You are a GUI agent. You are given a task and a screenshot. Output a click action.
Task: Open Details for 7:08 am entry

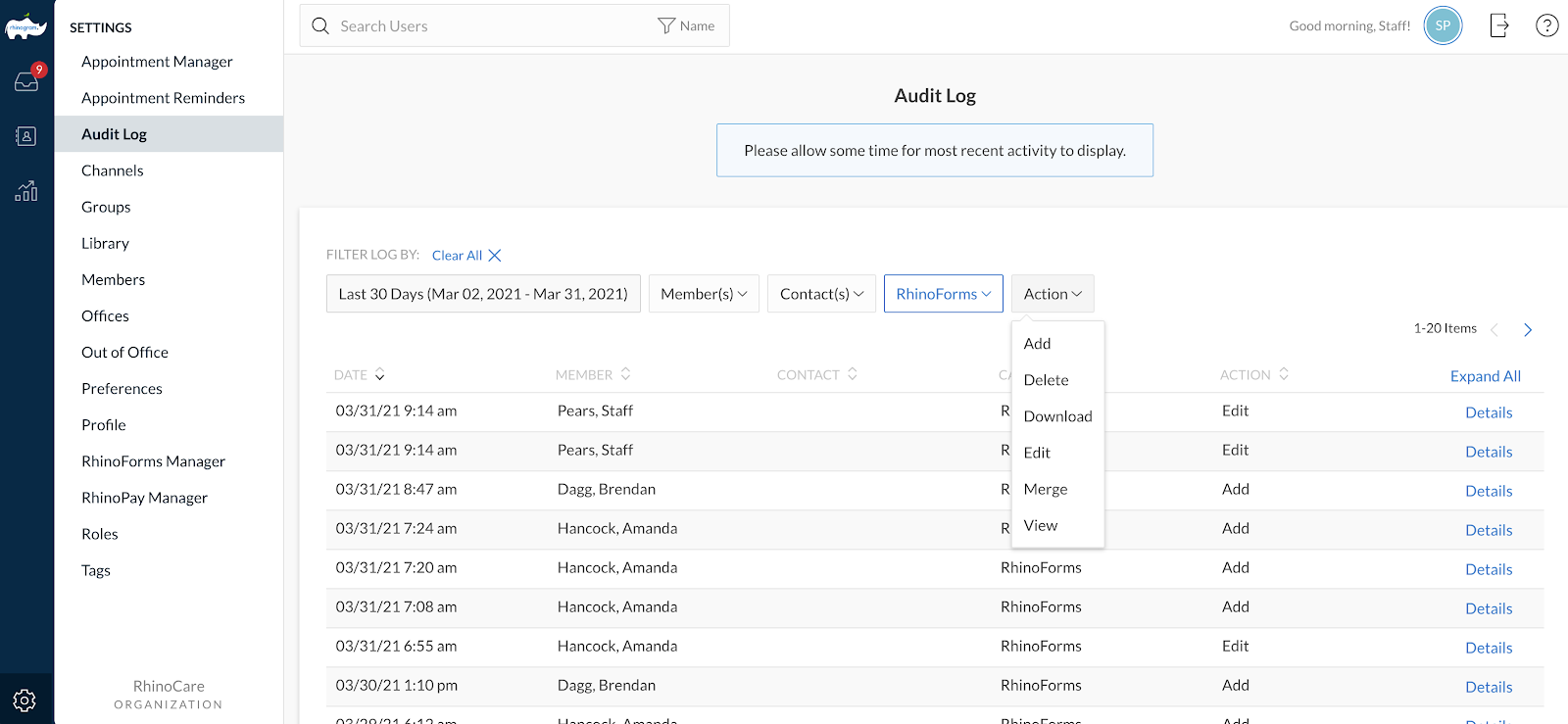1489,608
